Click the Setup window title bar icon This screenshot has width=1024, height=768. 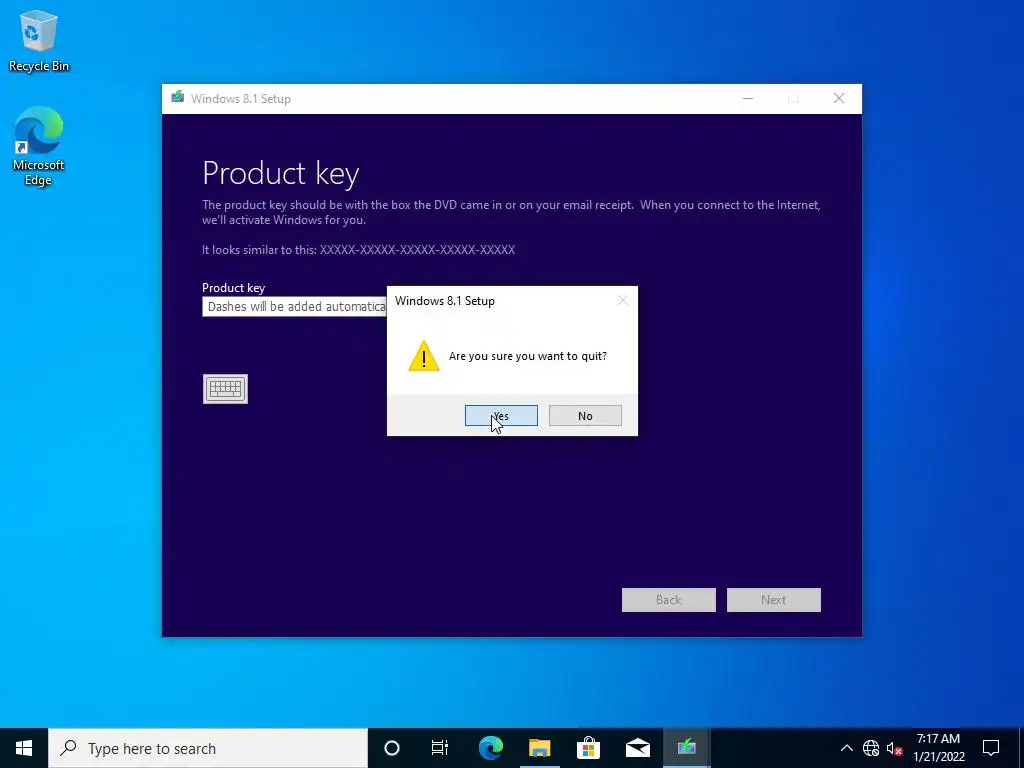178,98
